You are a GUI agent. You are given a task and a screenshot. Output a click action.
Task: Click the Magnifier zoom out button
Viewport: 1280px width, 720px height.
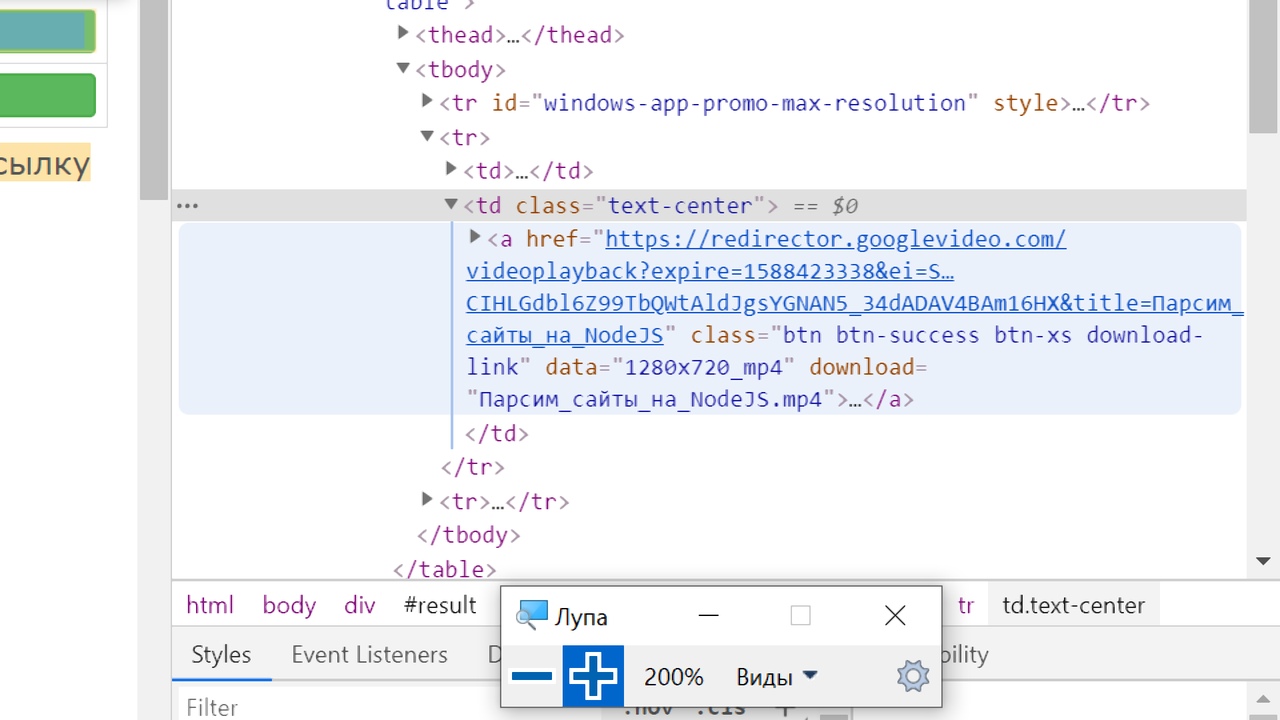click(532, 676)
